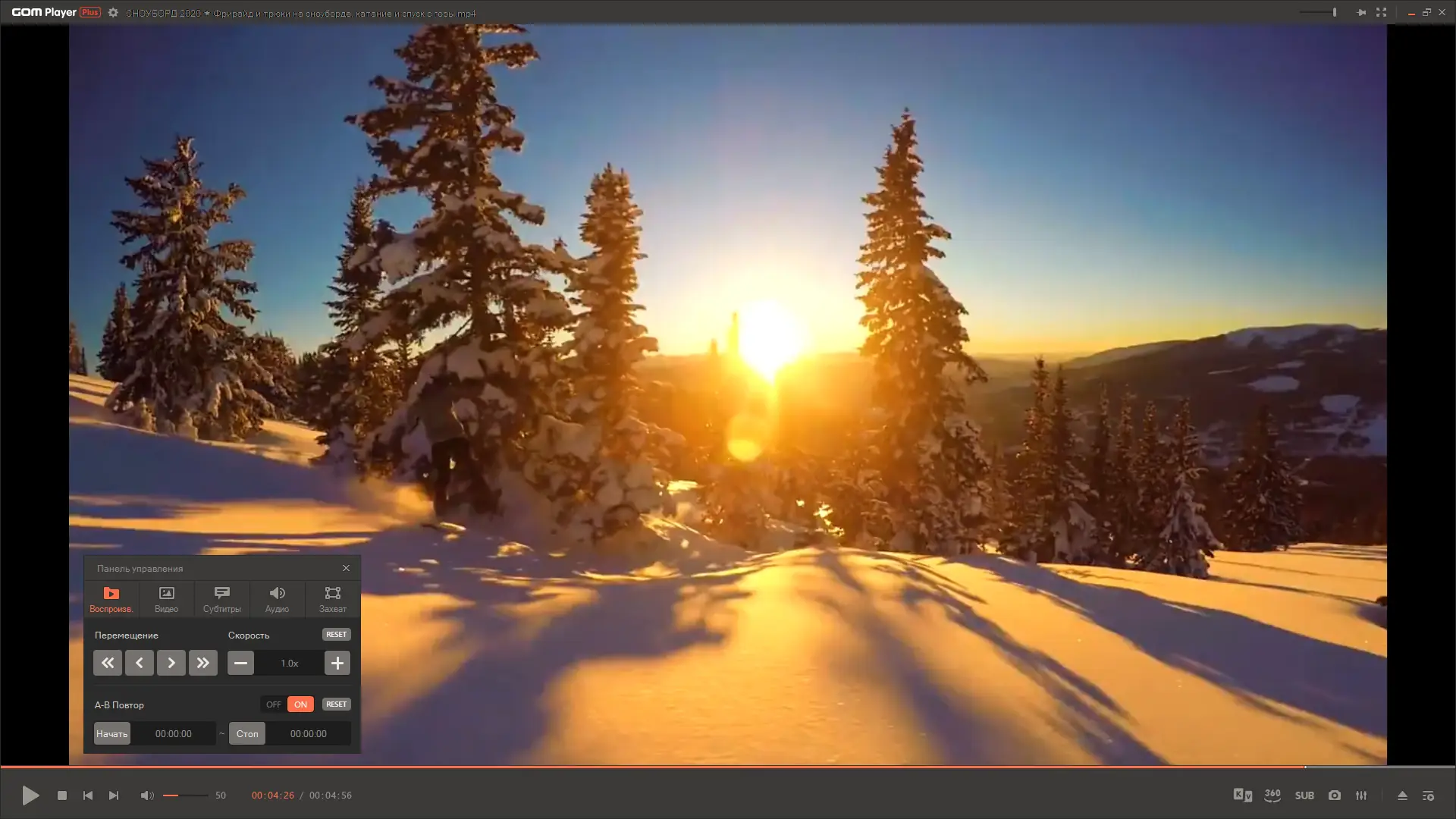
Task: Click the eject open file icon
Action: point(1402,795)
